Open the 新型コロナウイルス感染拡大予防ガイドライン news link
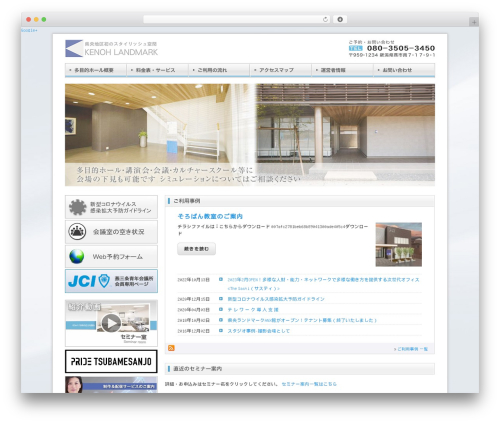This screenshot has height=423, width=500. (x=276, y=299)
